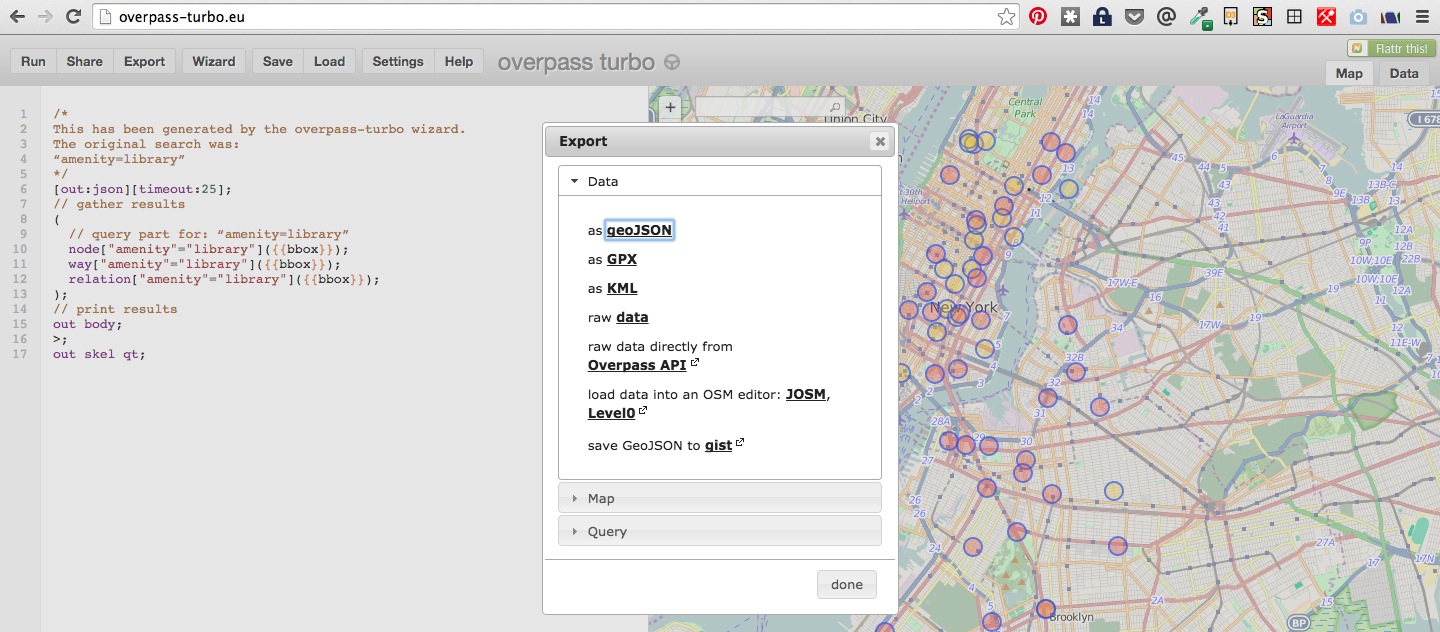Open the Pocket extension icon
The image size is (1440, 632).
coord(1133,17)
